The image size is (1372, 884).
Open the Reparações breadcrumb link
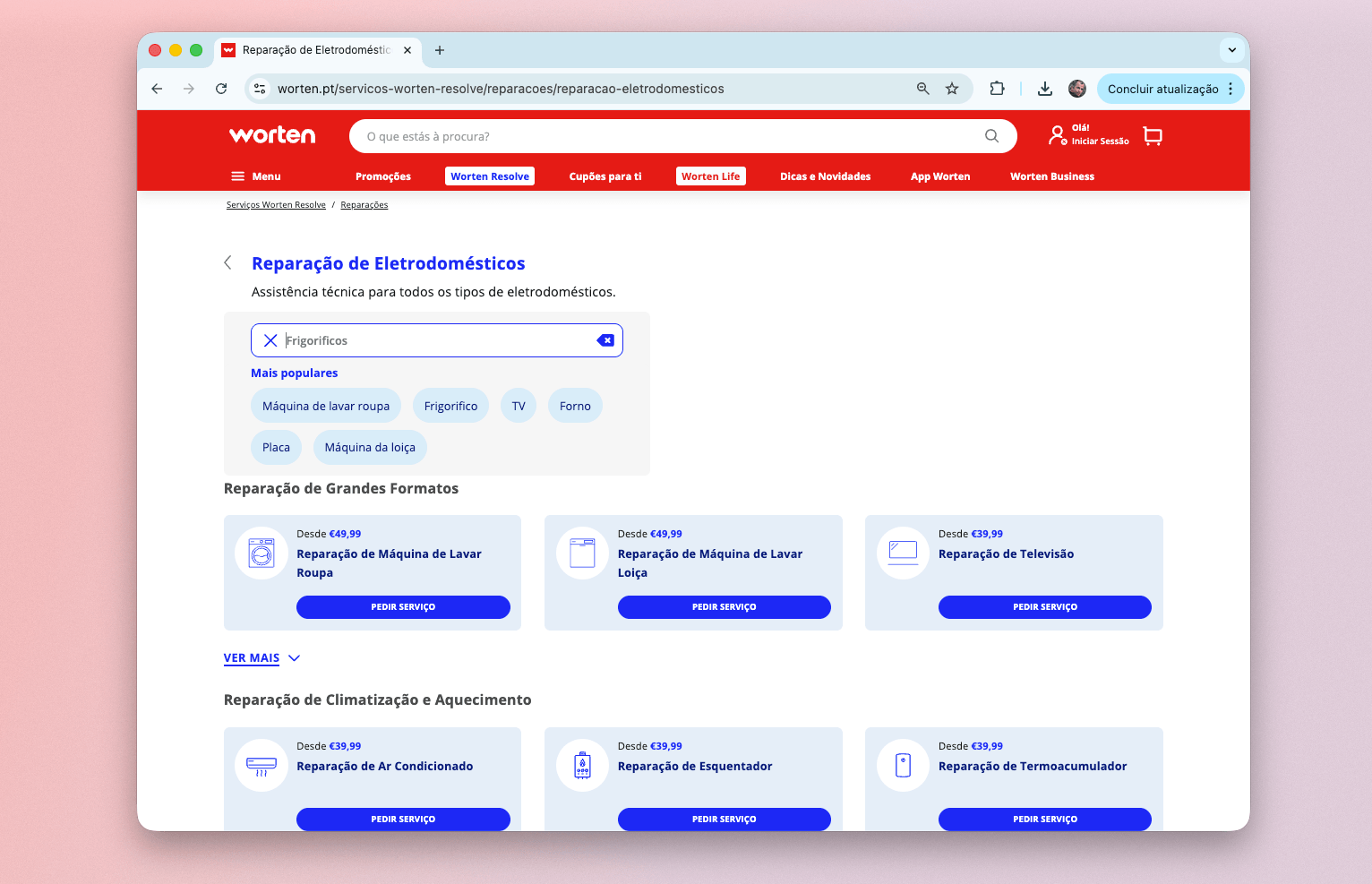coord(364,205)
